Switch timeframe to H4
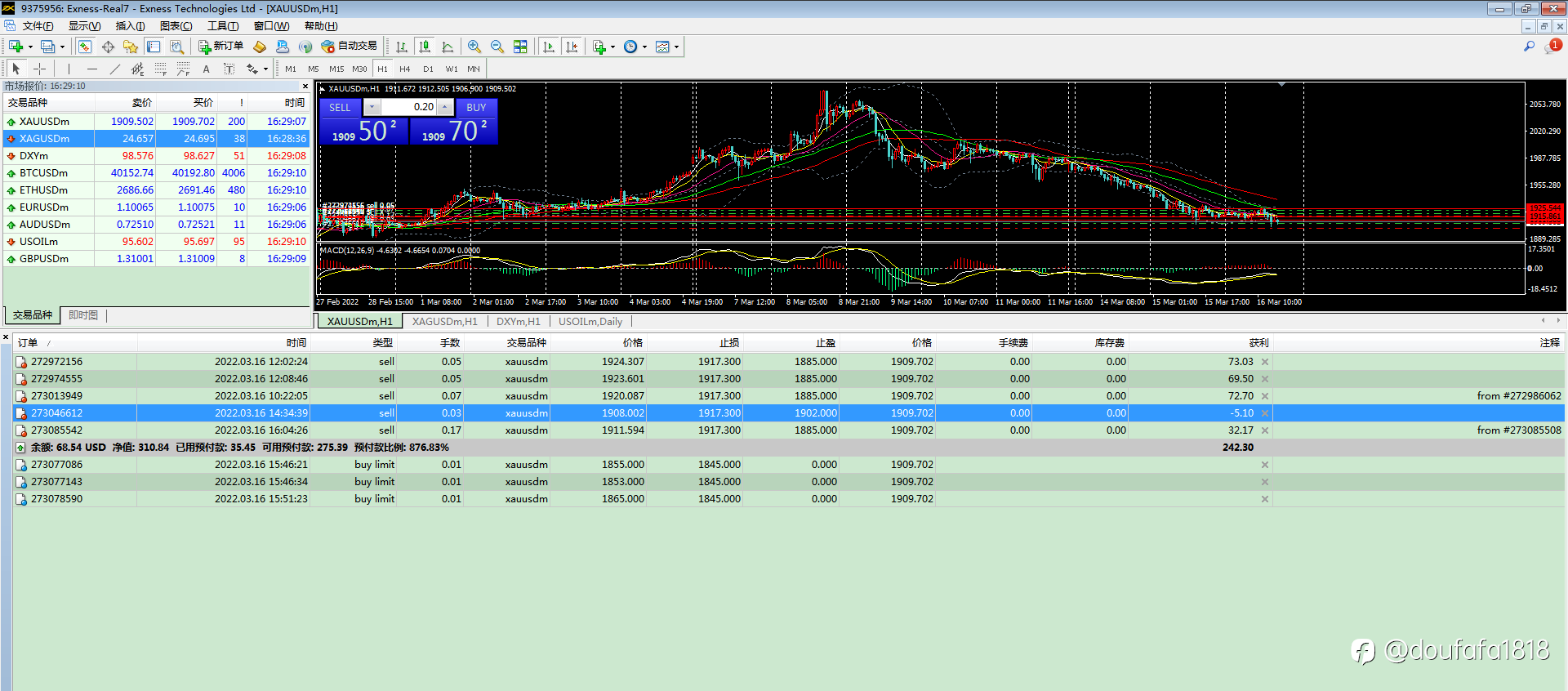1568x691 pixels. [x=405, y=69]
